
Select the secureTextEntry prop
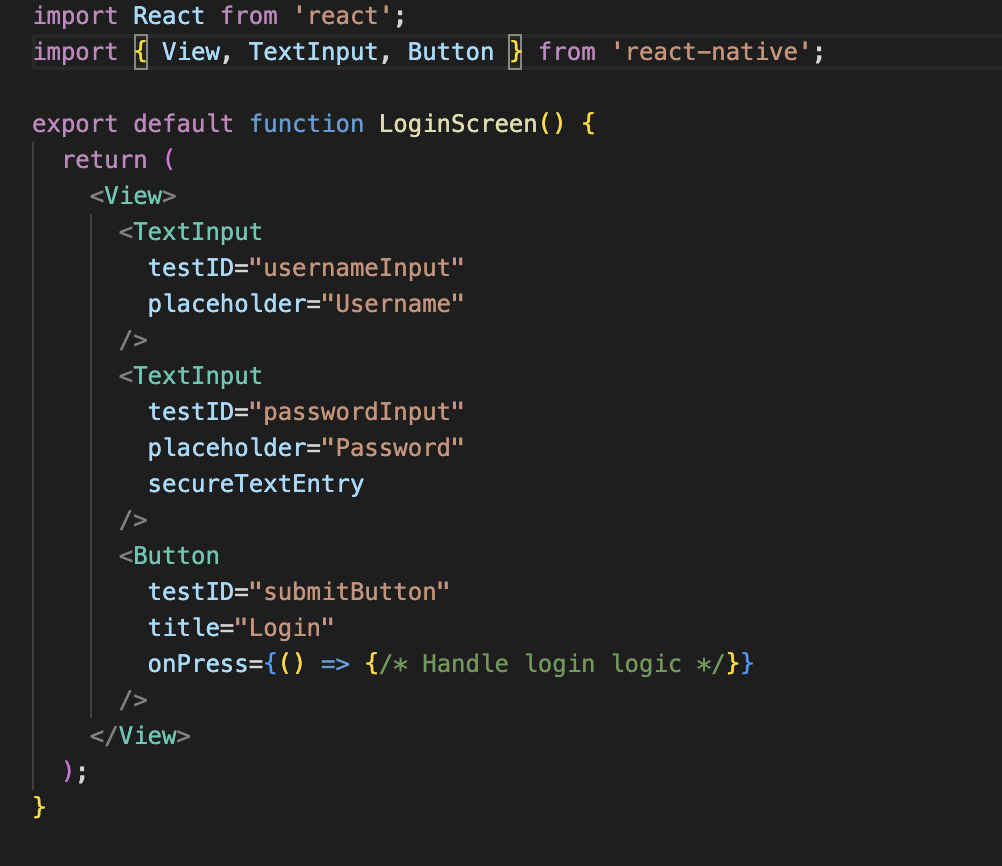(256, 484)
